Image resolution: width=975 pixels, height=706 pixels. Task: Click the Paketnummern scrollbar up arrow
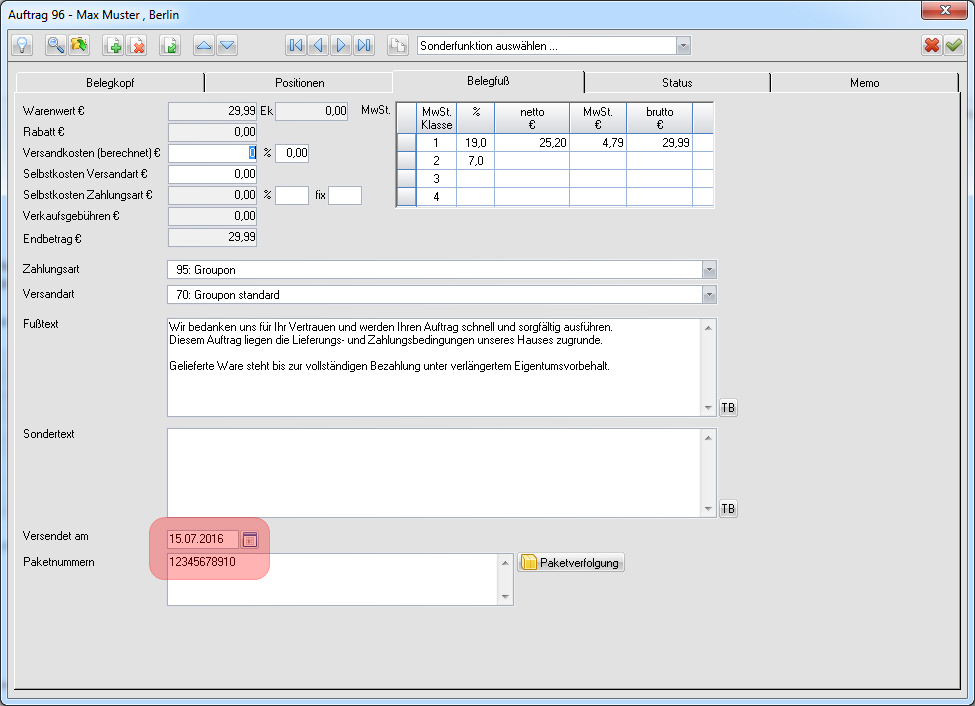click(506, 563)
